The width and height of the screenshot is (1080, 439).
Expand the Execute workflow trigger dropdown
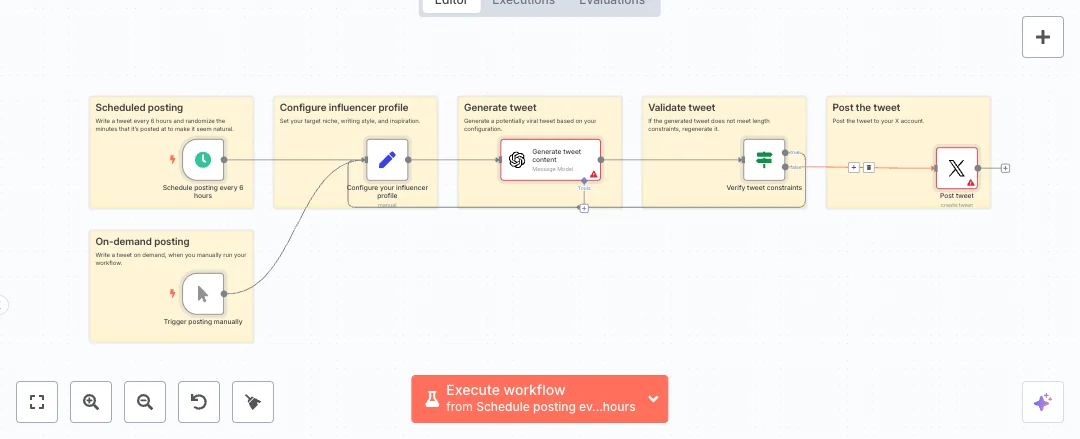653,399
